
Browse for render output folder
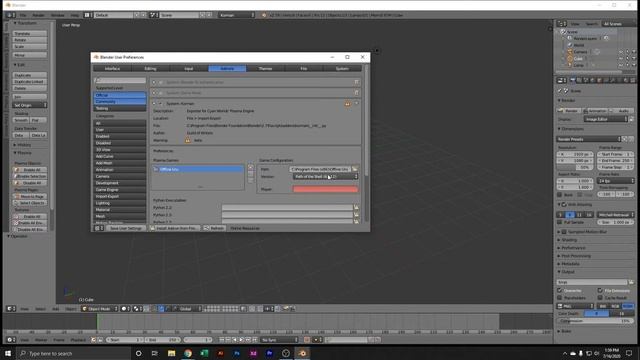[631, 282]
